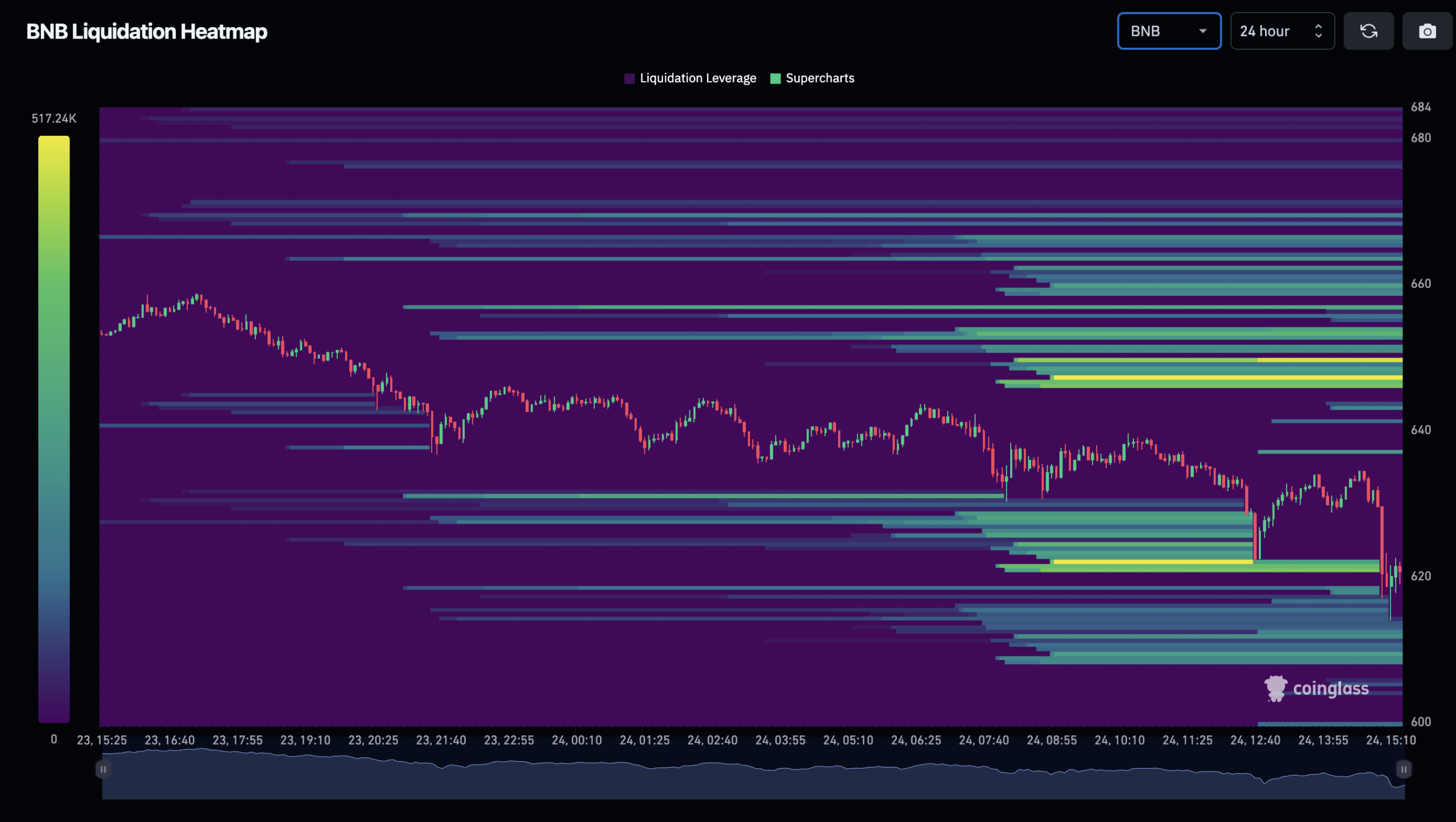Image resolution: width=1456 pixels, height=822 pixels.
Task: Click the 23, 19:10 time axis label
Action: [x=305, y=740]
